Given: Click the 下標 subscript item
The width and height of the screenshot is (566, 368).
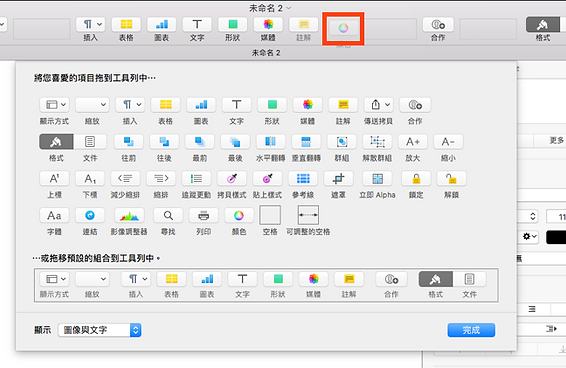Looking at the screenshot, I should pos(90,179).
